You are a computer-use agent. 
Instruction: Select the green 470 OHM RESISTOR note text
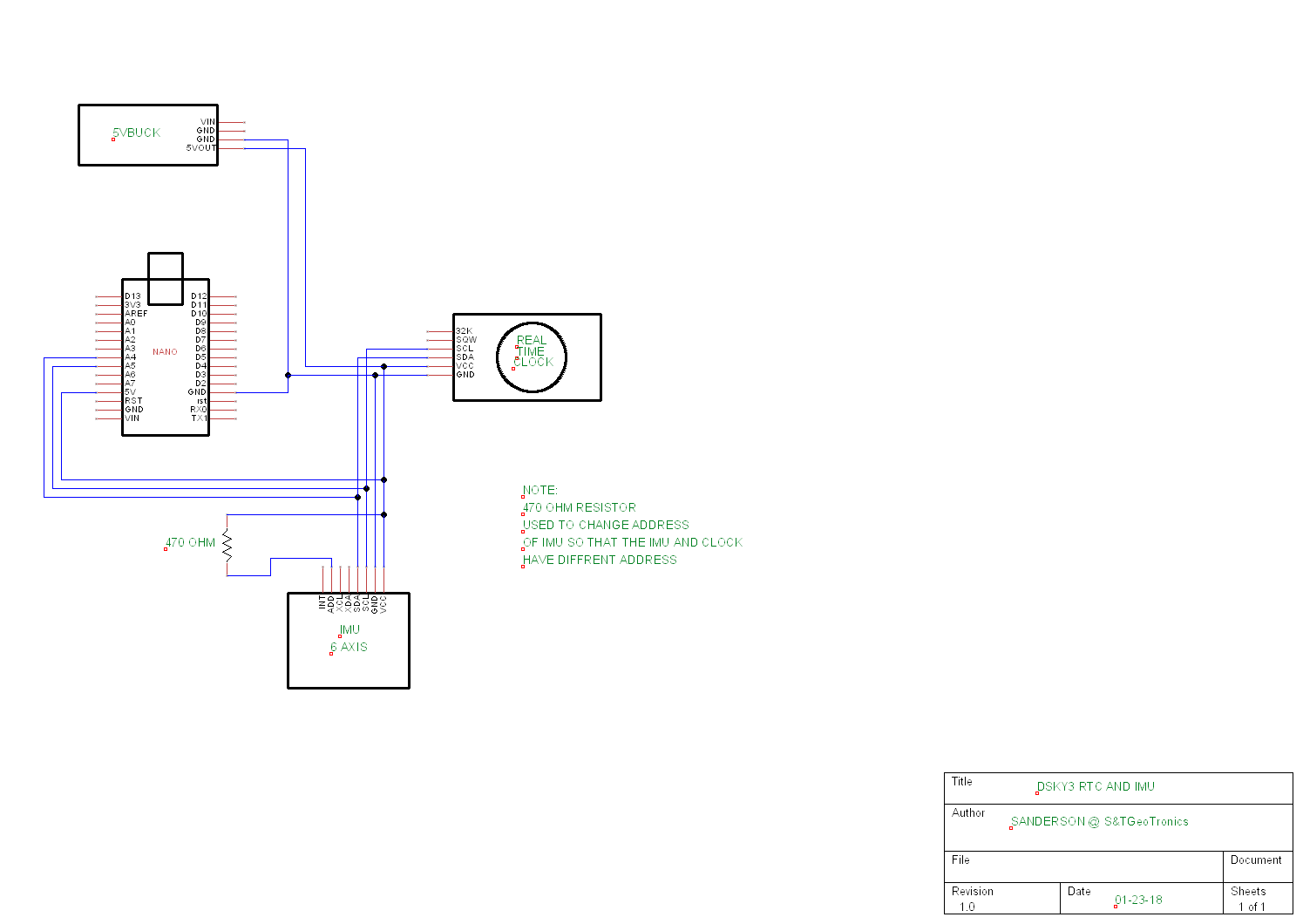click(579, 507)
